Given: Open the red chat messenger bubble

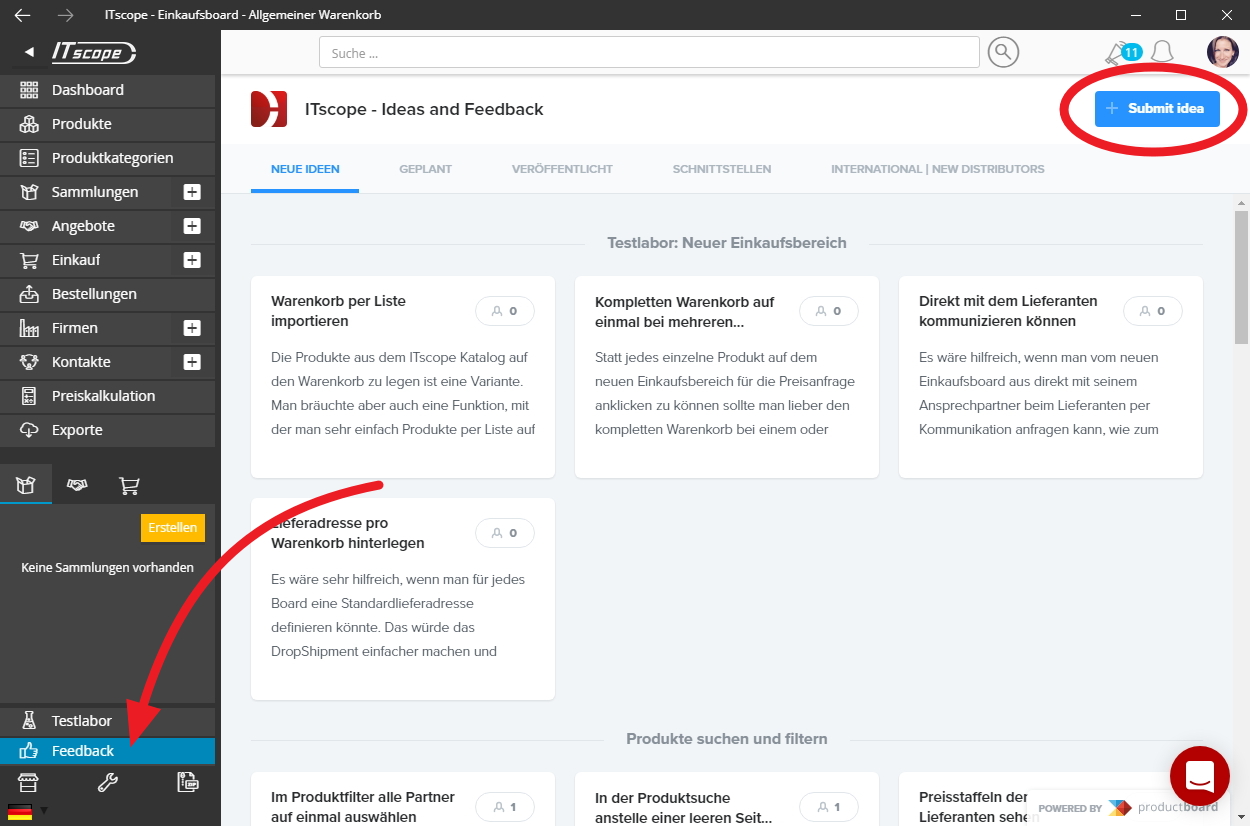Looking at the screenshot, I should click(1200, 775).
